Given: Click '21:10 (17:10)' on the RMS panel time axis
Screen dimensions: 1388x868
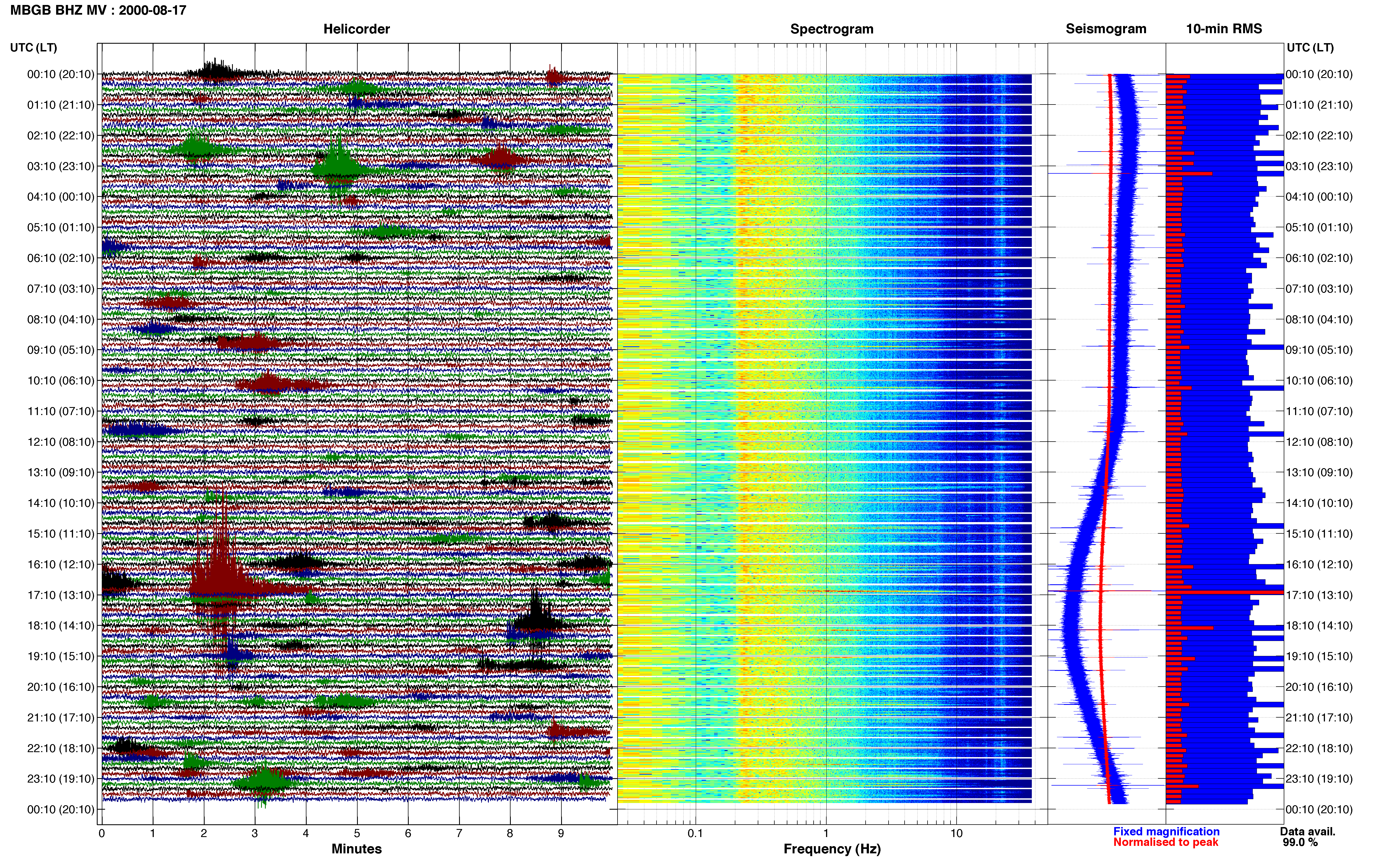Looking at the screenshot, I should pyautogui.click(x=1319, y=718).
